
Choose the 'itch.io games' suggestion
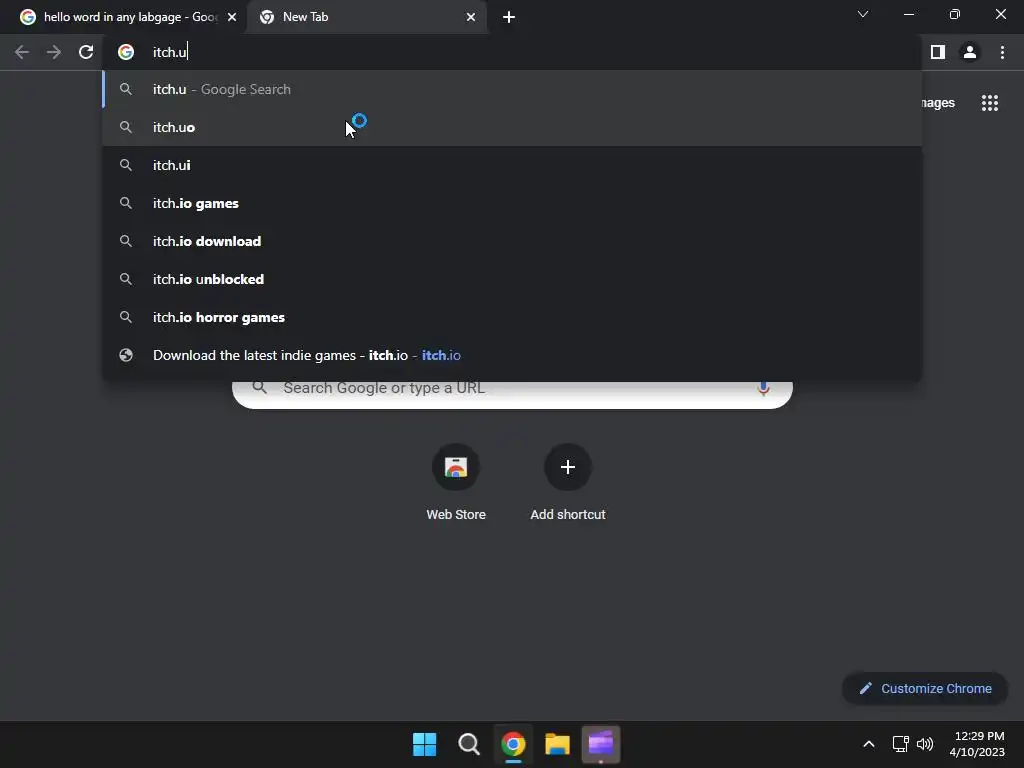pos(512,203)
